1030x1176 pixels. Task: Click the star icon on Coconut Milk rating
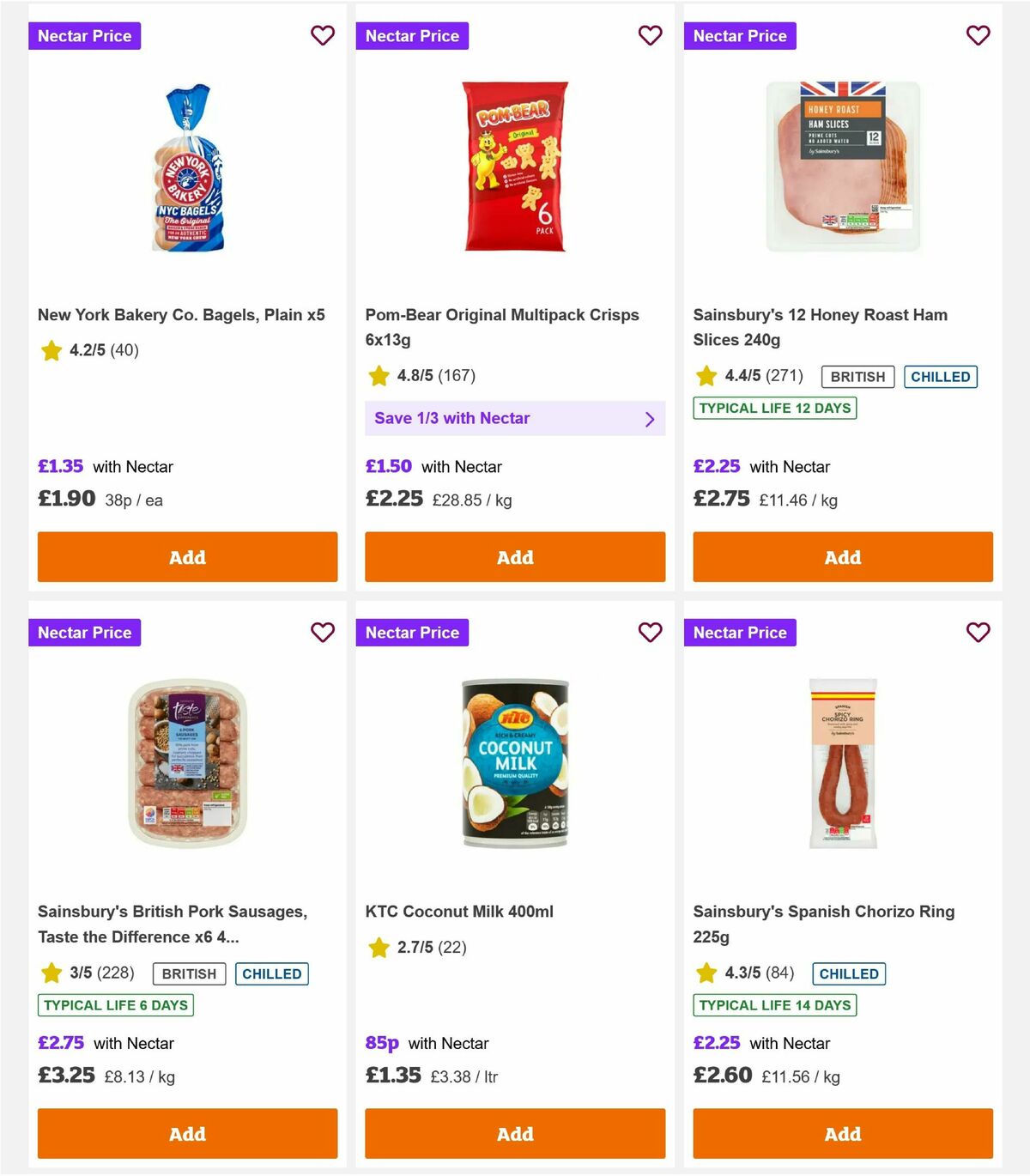point(379,948)
